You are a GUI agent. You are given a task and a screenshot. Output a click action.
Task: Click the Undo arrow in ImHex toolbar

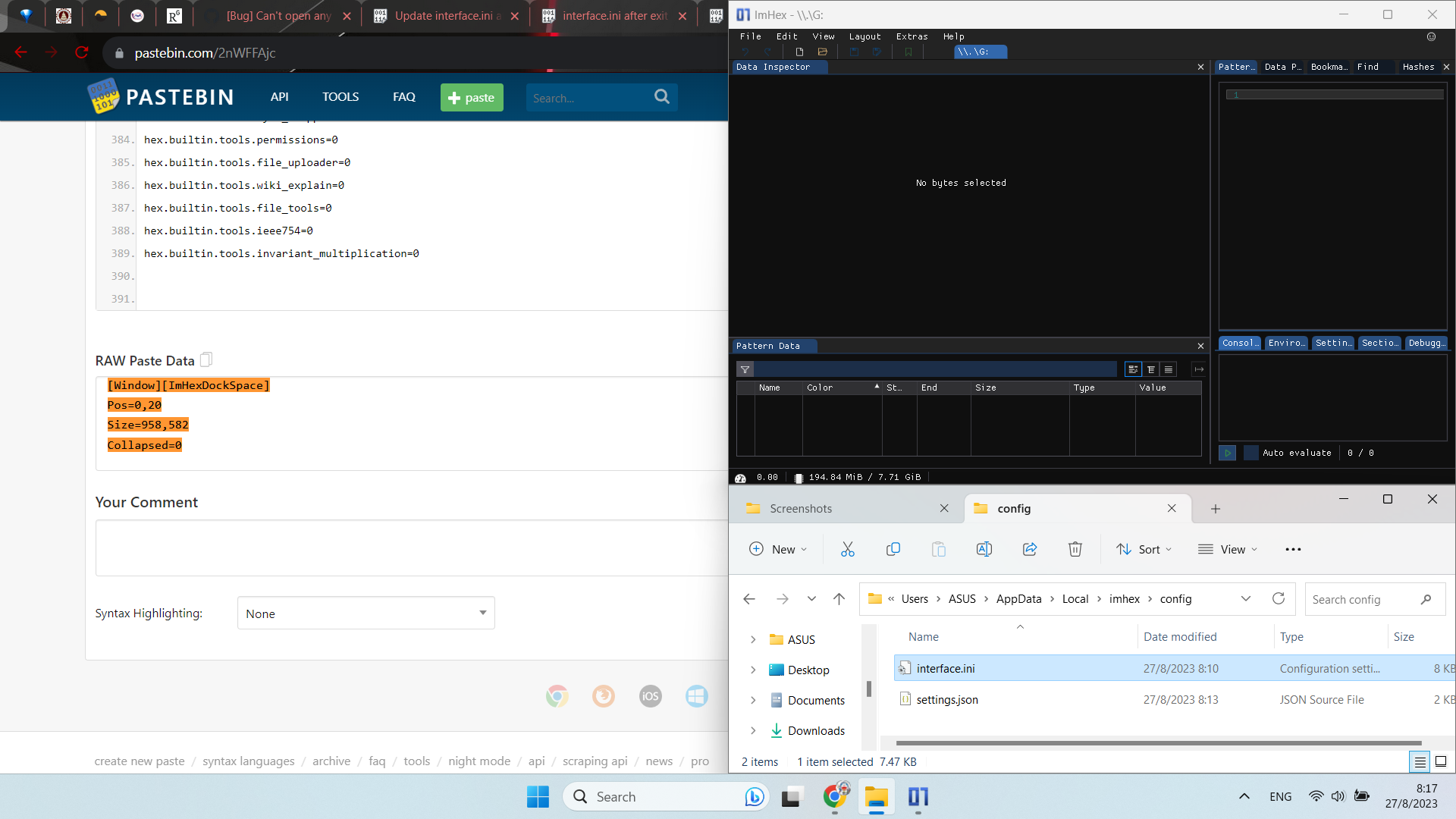point(747,52)
